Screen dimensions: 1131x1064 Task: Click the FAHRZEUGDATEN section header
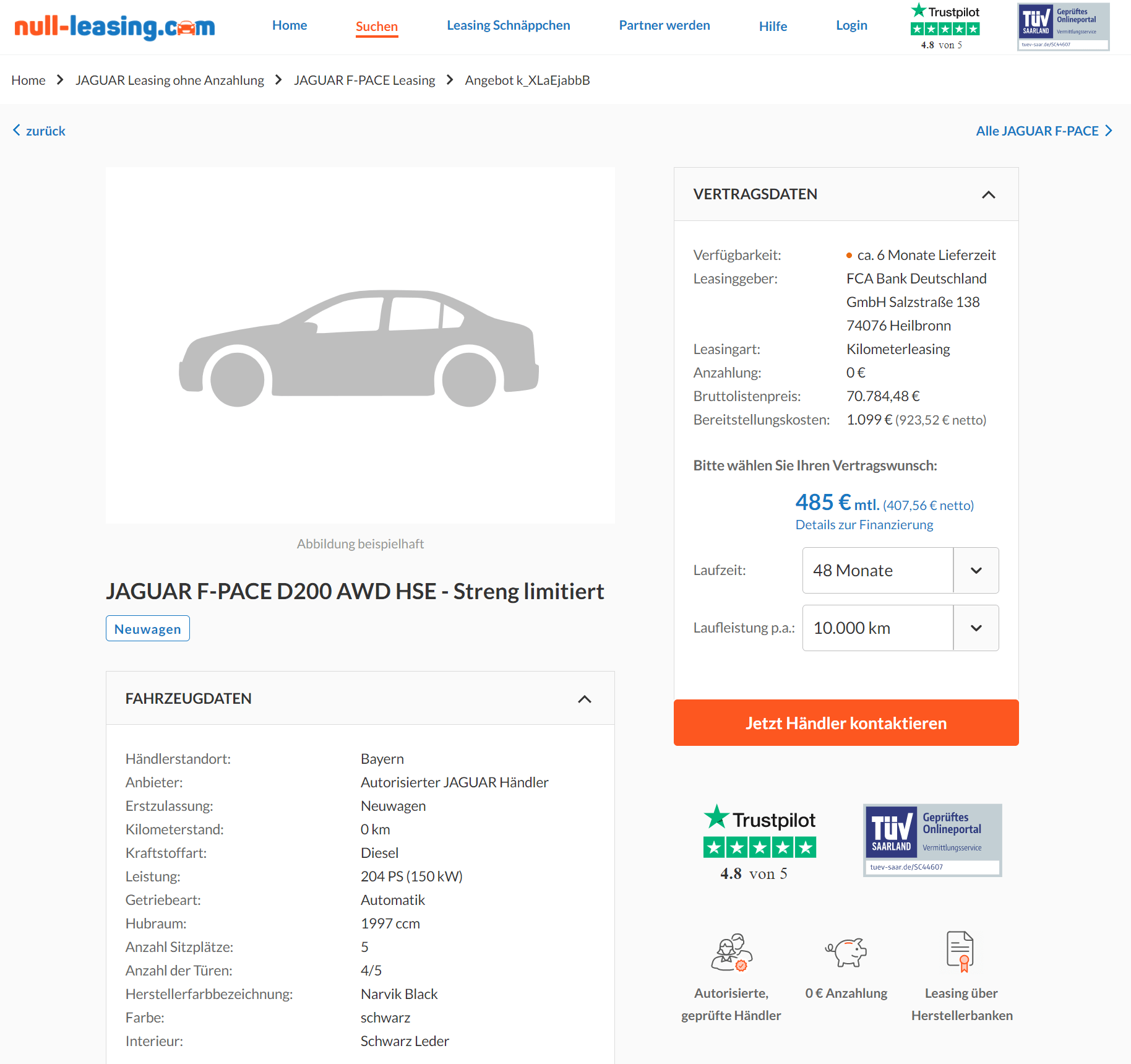coord(360,698)
